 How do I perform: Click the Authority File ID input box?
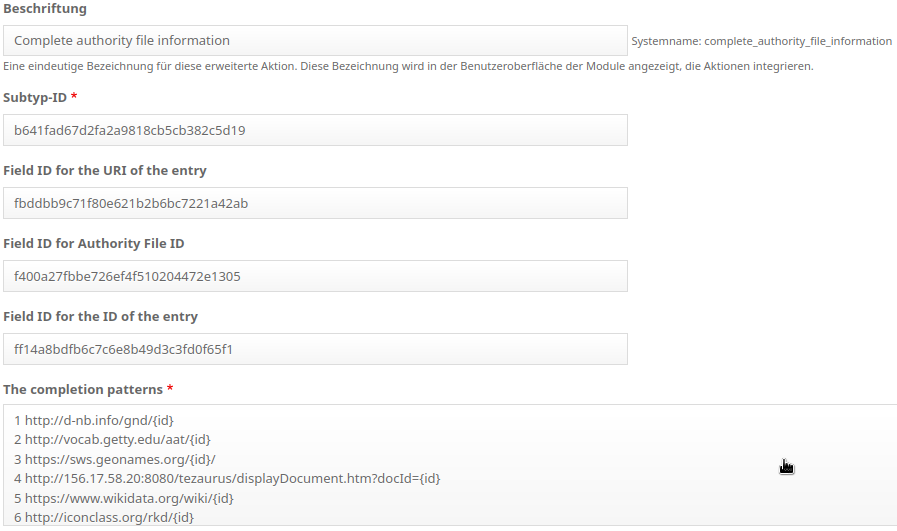click(x=315, y=276)
